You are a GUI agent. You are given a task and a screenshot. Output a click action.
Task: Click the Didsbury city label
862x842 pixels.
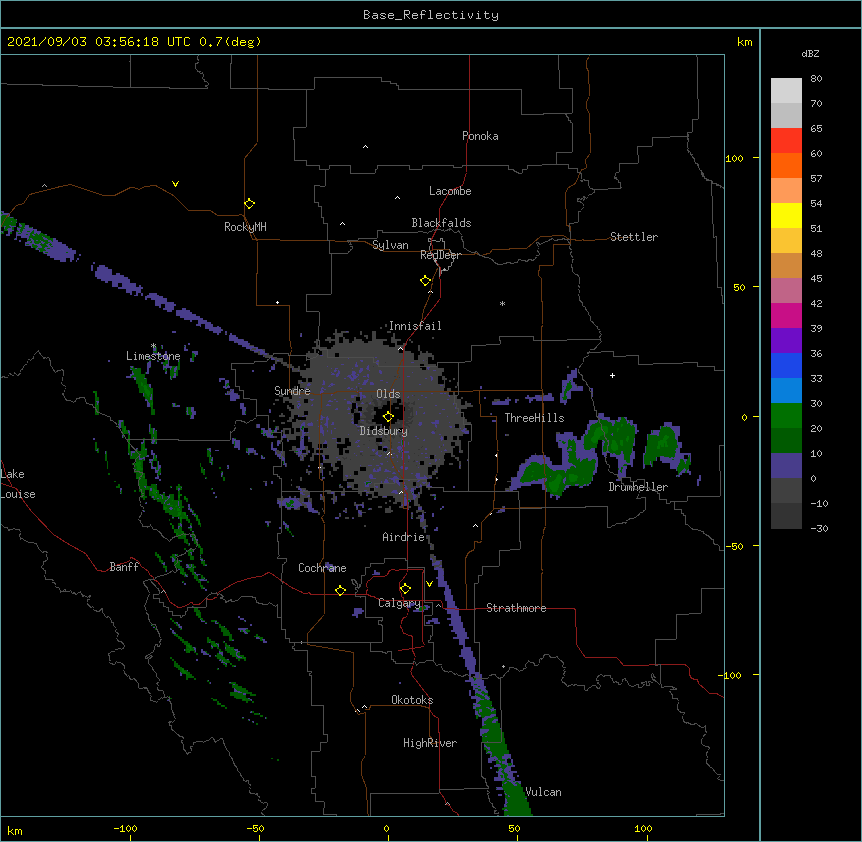384,431
